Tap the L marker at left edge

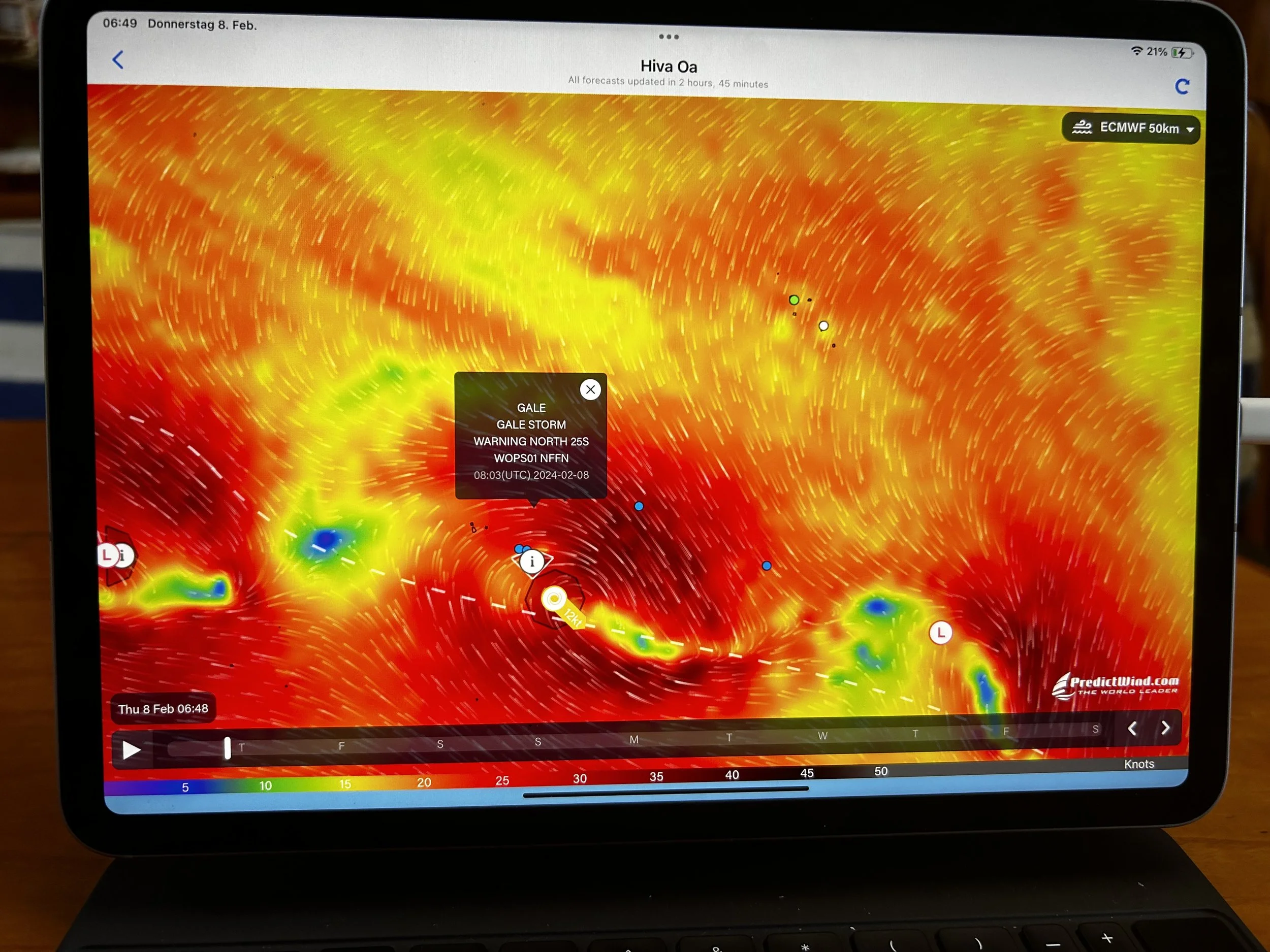coord(107,555)
